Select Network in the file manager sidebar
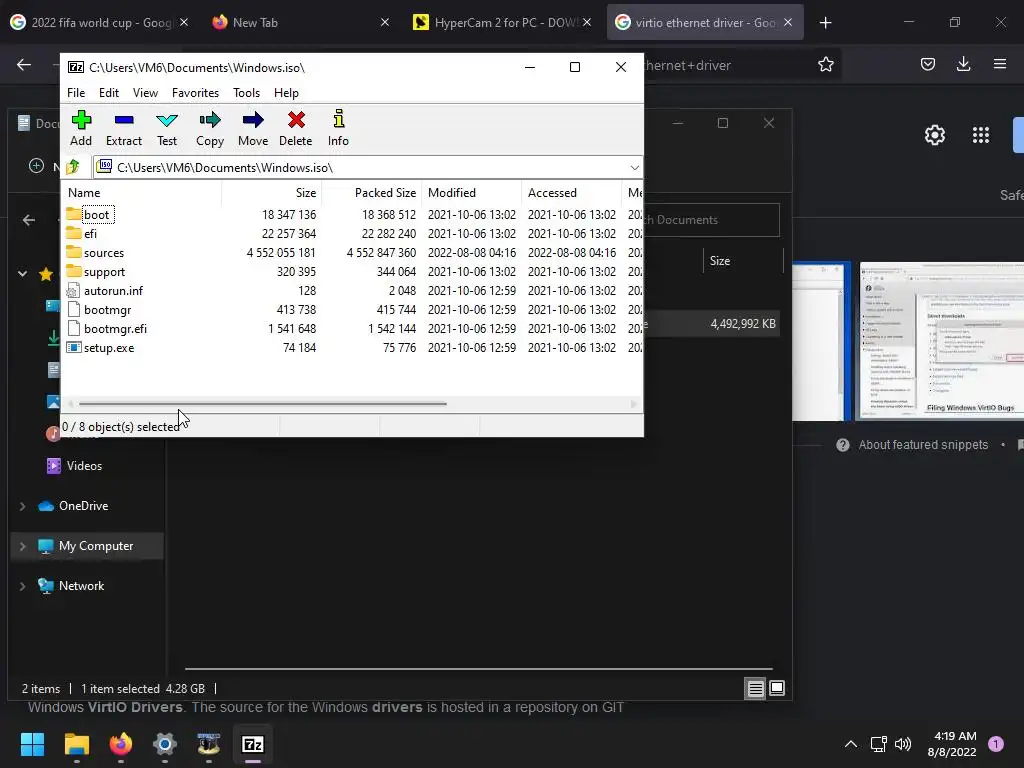The height and width of the screenshot is (768, 1024). pyautogui.click(x=81, y=586)
